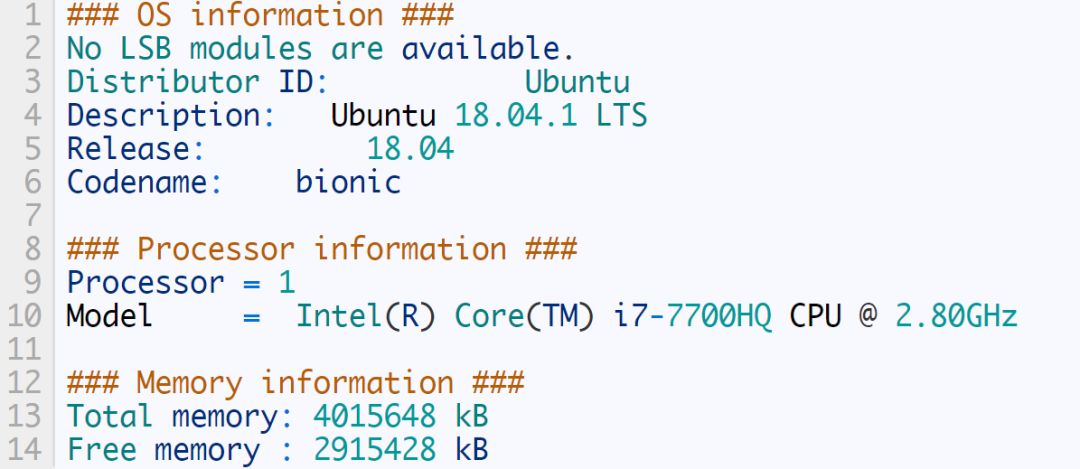This screenshot has height=469, width=1080.
Task: Click the "Distributor ID:" label
Action: (198, 82)
